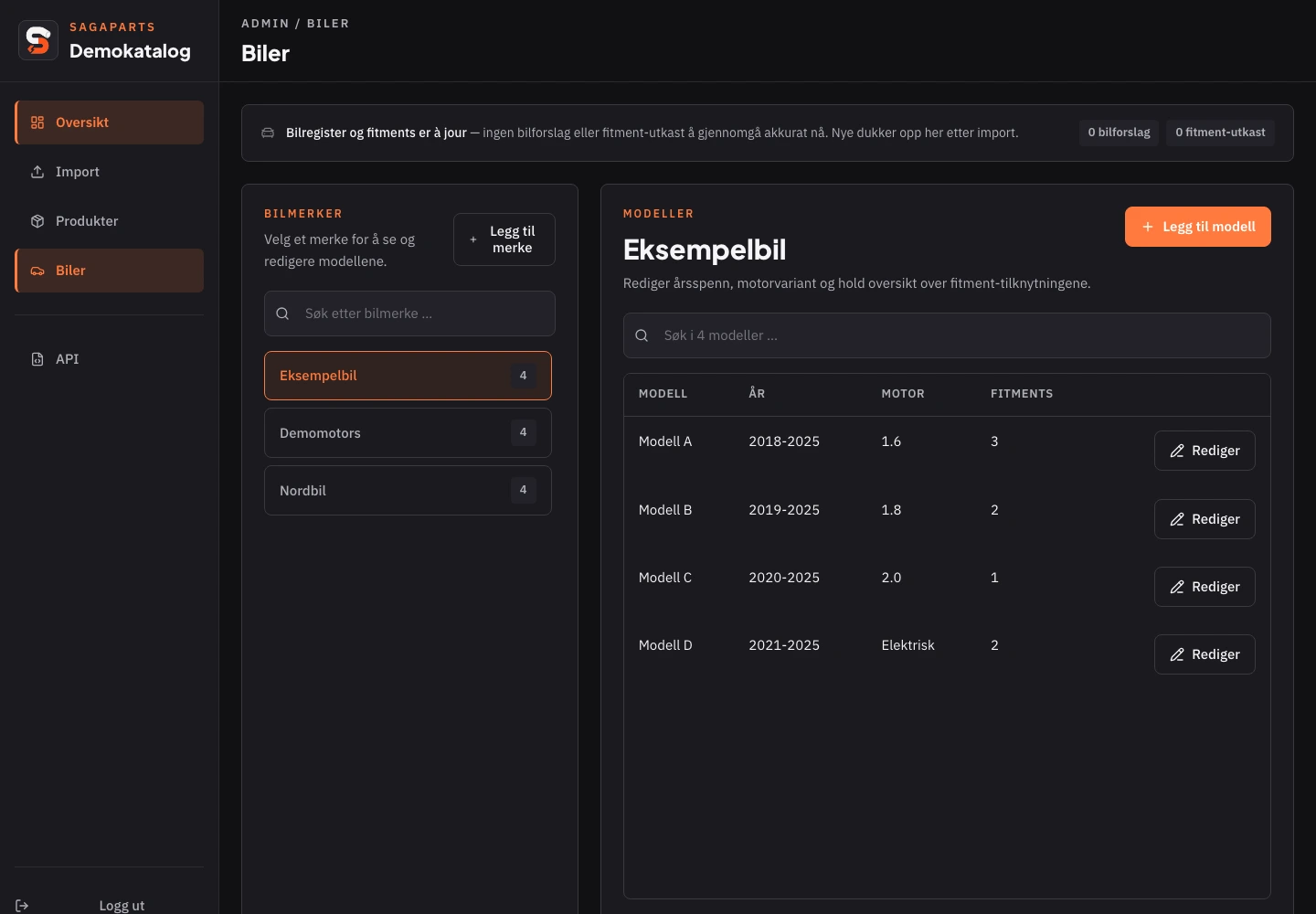Click the ADMIN / BILER breadcrumb
This screenshot has width=1316, height=914.
295,24
